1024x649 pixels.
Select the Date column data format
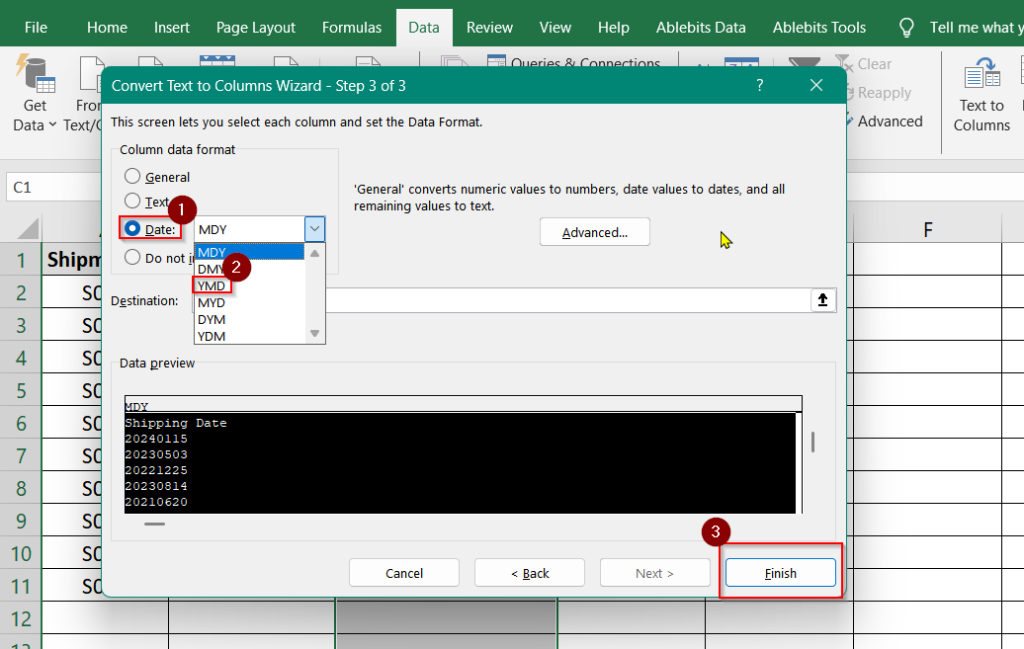134,229
